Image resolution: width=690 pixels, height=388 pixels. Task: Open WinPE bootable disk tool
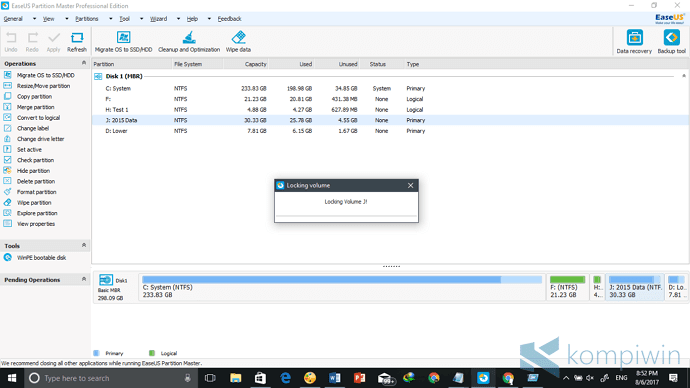[41, 258]
